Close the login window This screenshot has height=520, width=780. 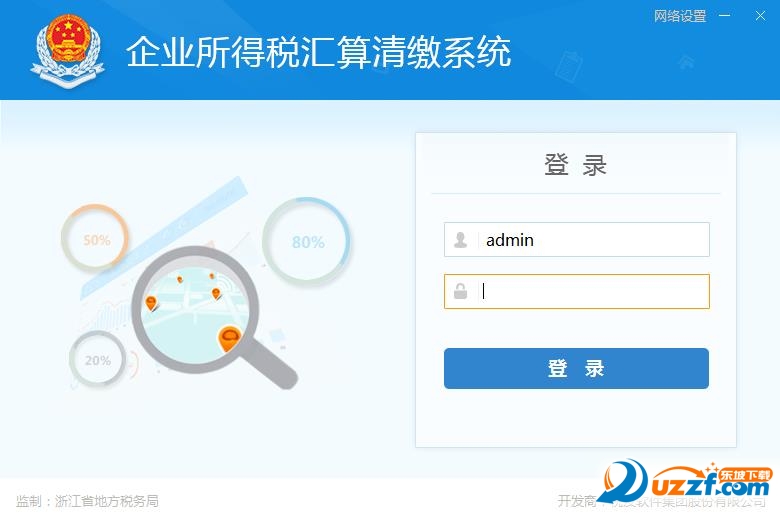coord(760,16)
